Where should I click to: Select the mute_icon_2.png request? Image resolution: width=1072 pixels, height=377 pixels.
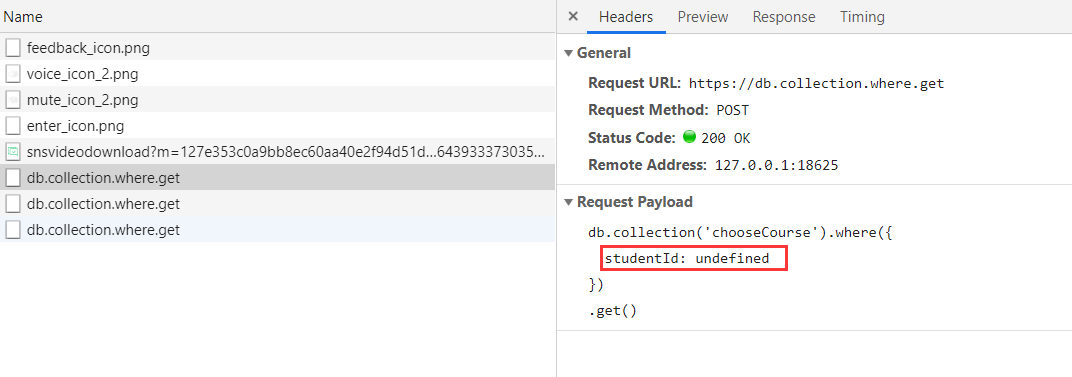[278, 100]
